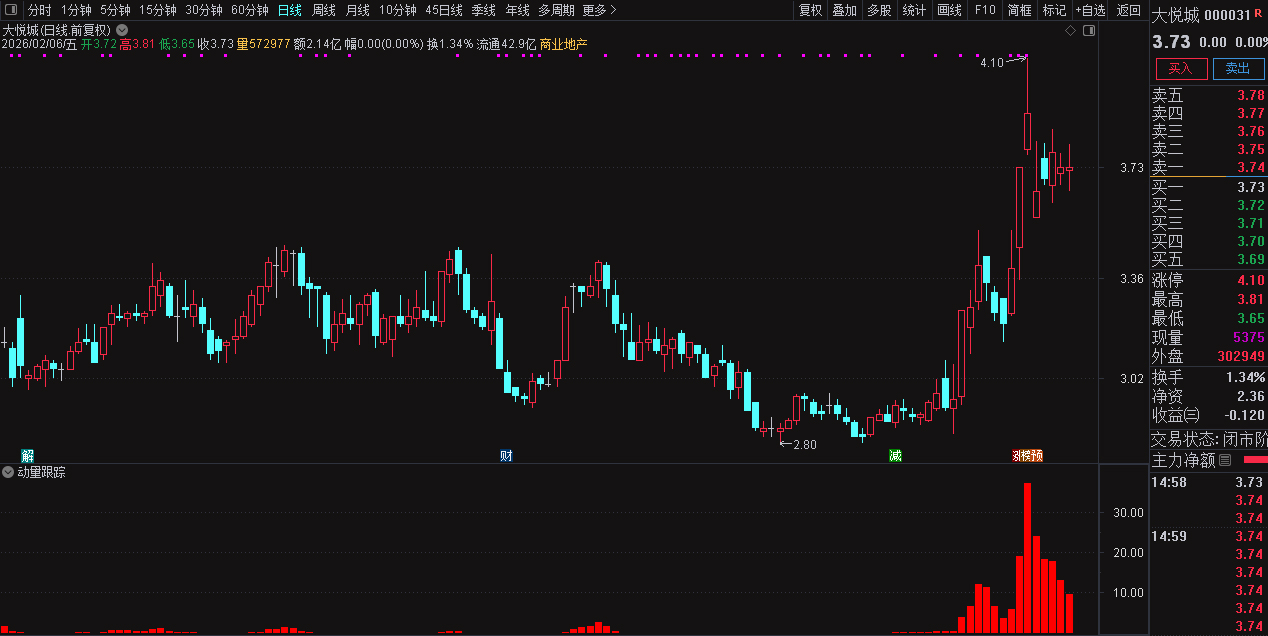The height and width of the screenshot is (636, 1268).
Task: Click the 返回 back button
Action: (1128, 10)
